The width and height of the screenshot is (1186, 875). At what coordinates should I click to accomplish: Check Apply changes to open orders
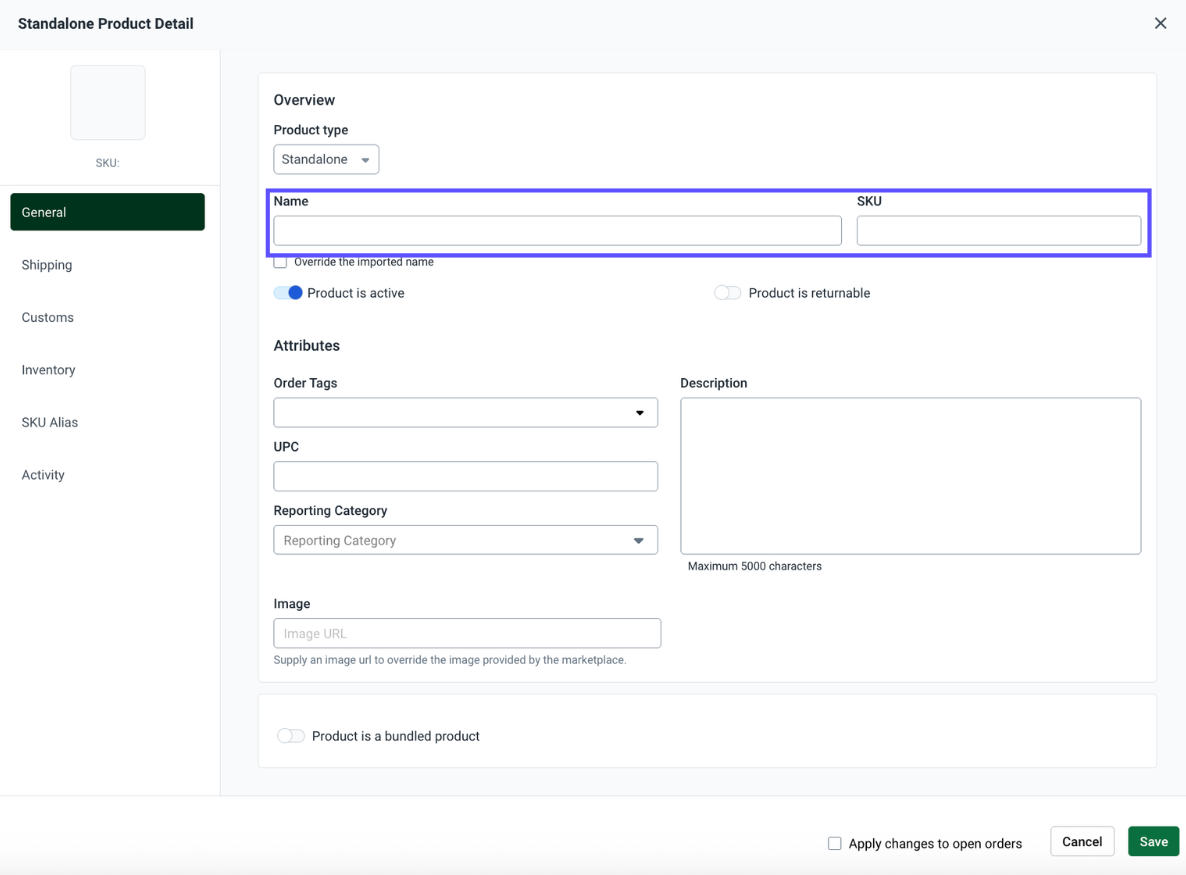click(834, 843)
